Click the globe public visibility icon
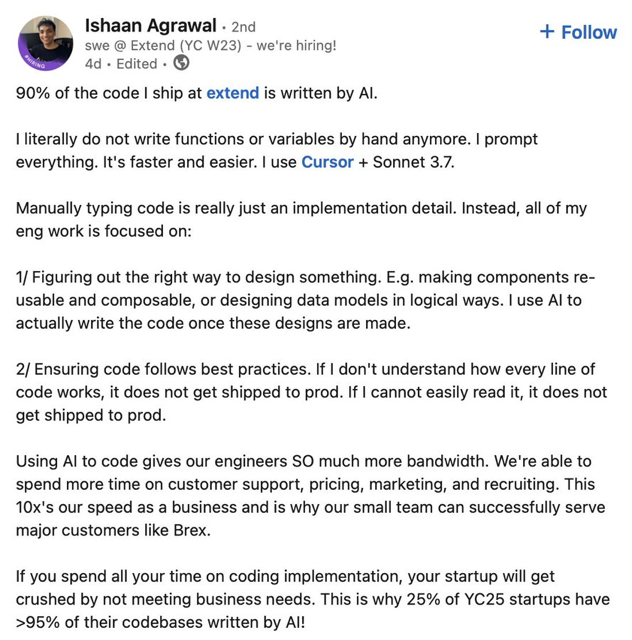632x640 pixels. (x=182, y=63)
